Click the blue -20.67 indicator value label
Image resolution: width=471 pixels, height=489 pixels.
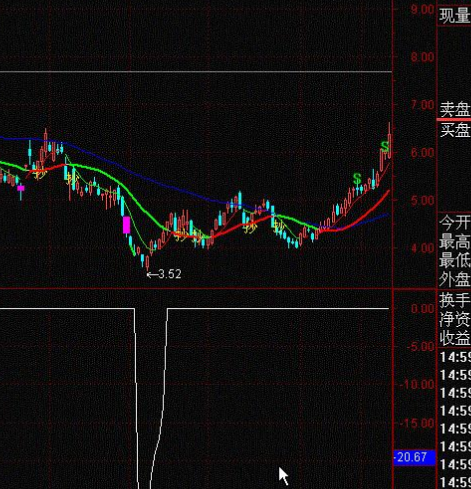point(415,457)
